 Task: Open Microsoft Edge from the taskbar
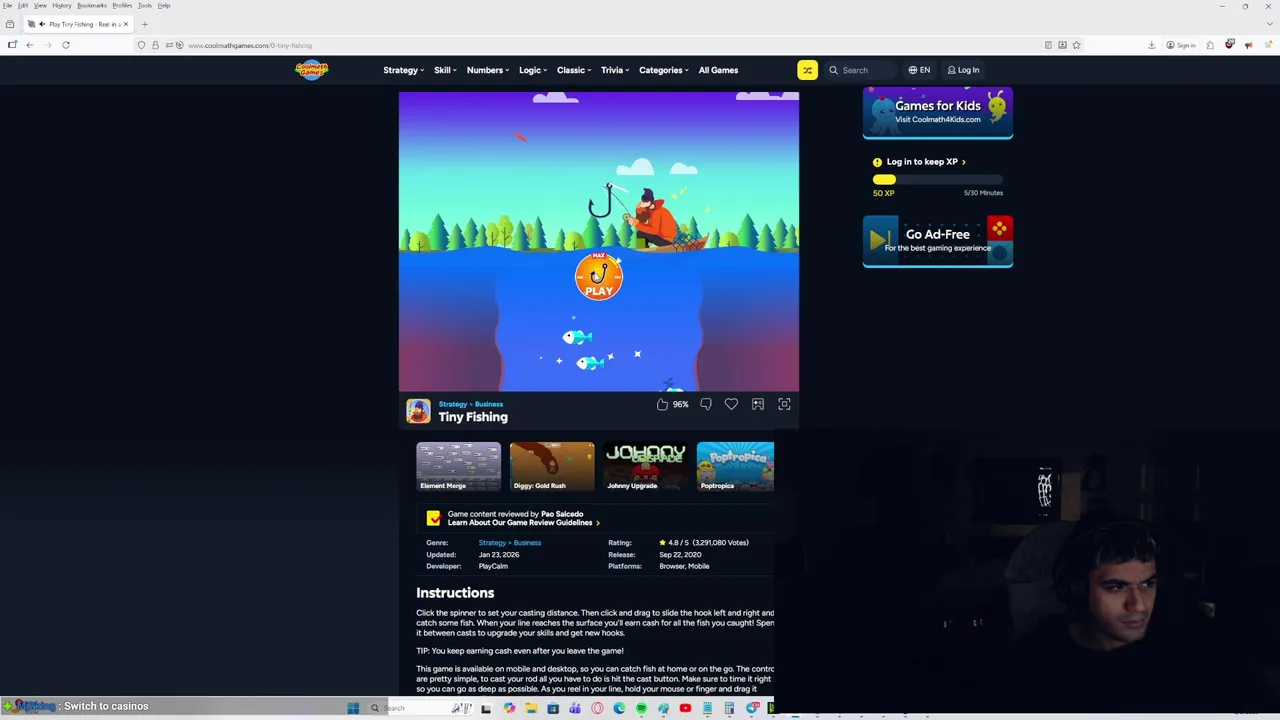(x=618, y=708)
